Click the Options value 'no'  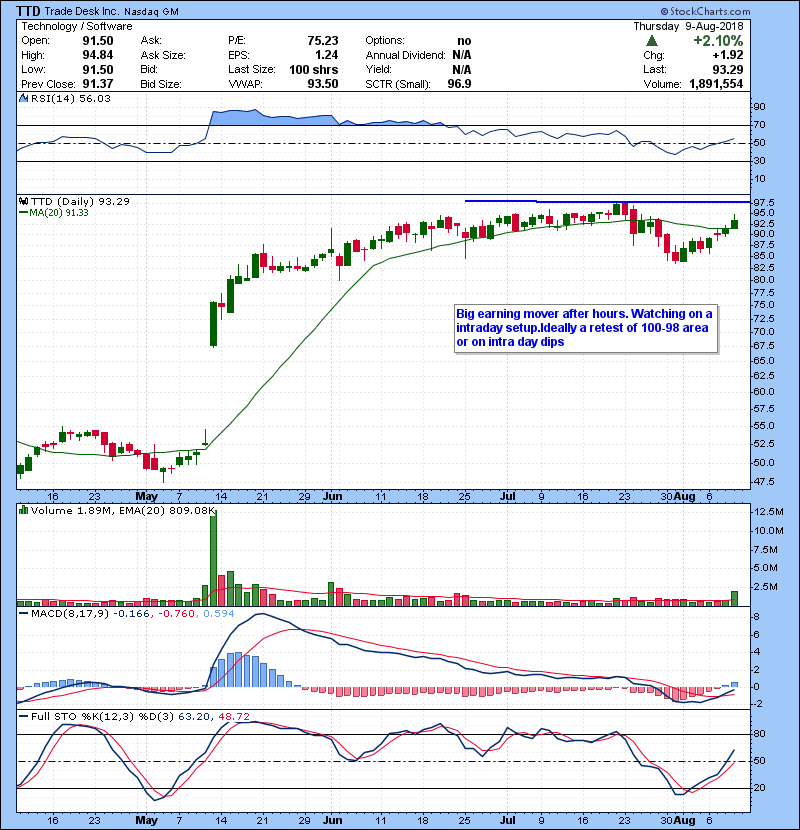(x=464, y=41)
